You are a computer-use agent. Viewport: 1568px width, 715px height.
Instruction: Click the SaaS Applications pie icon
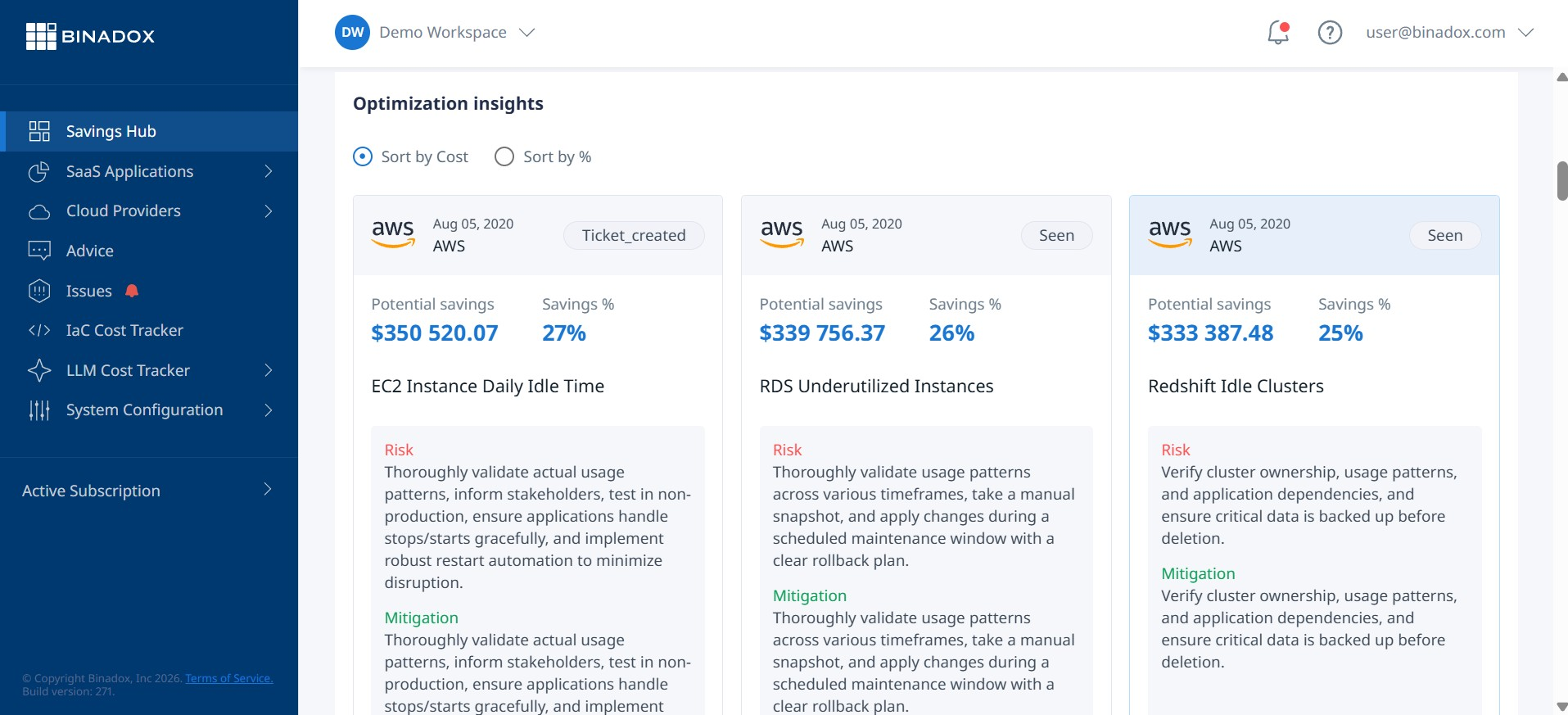tap(39, 171)
